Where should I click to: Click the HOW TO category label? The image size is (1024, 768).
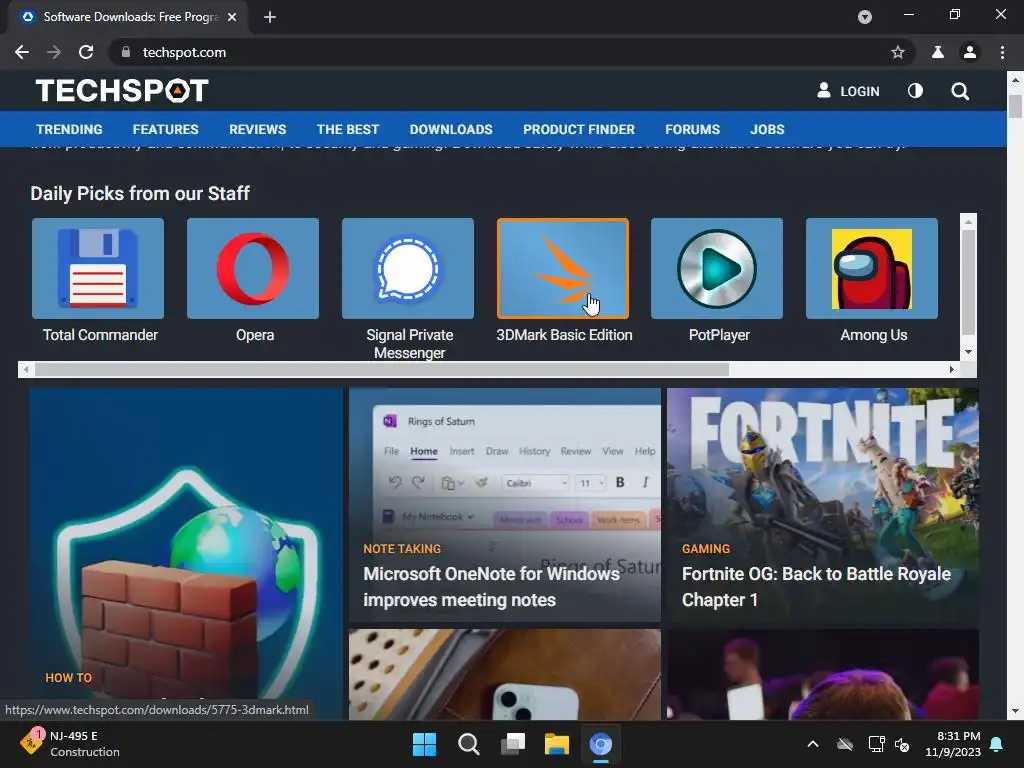pos(69,678)
